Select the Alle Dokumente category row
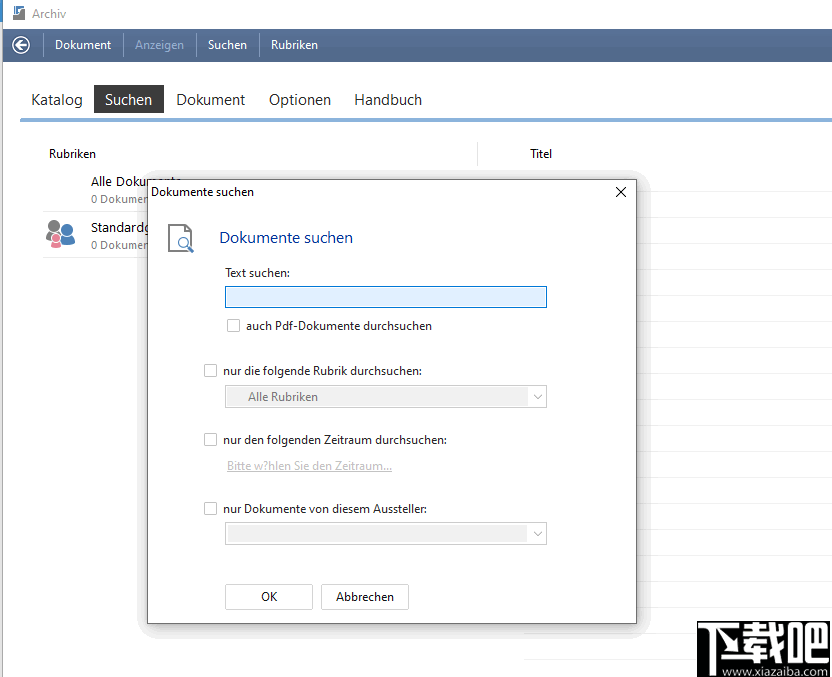The height and width of the screenshot is (677, 832). point(96,189)
